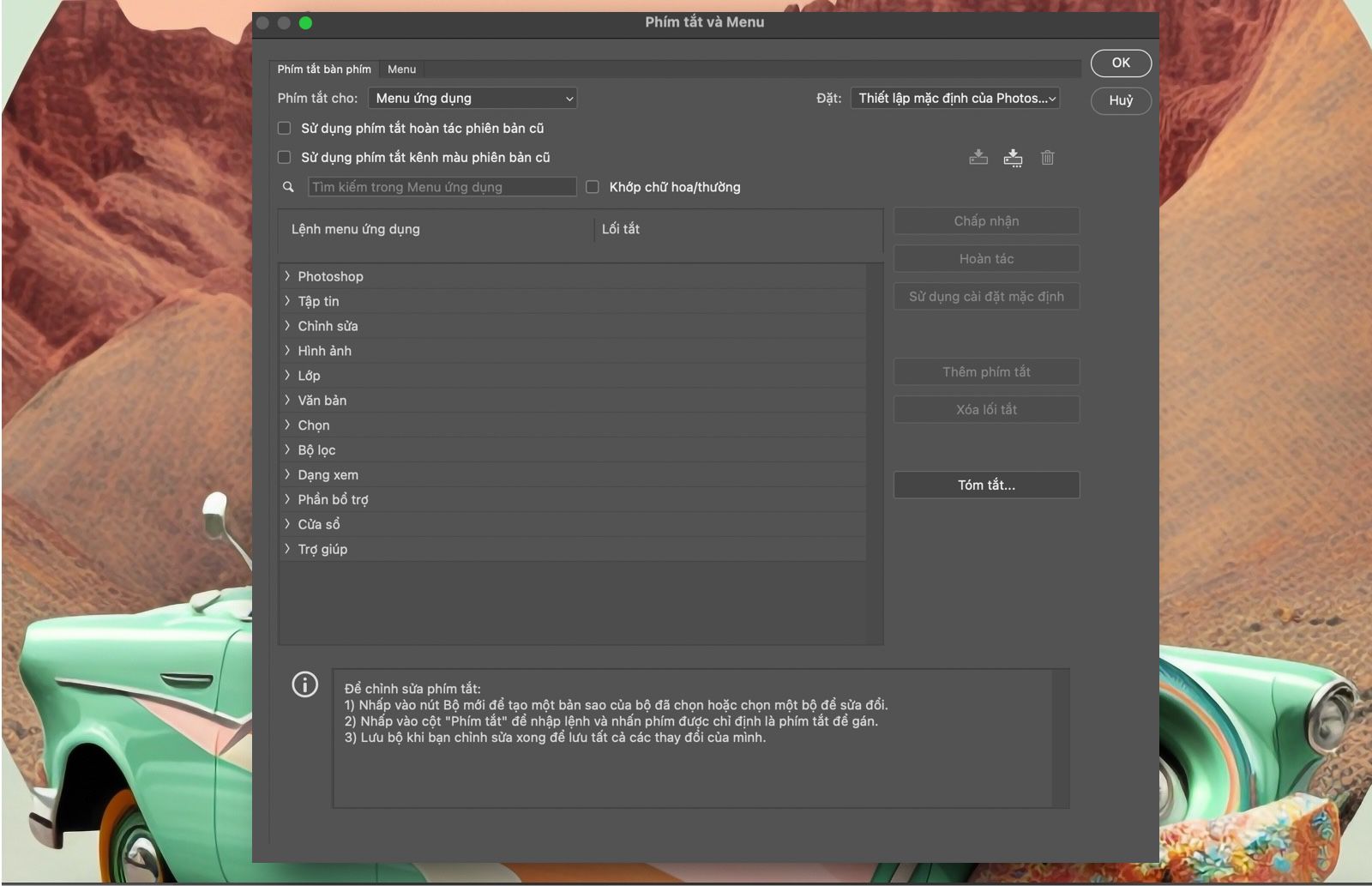Open the "Đặt" preset dropdown
Screen dimensions: 1372x886
(x=954, y=98)
